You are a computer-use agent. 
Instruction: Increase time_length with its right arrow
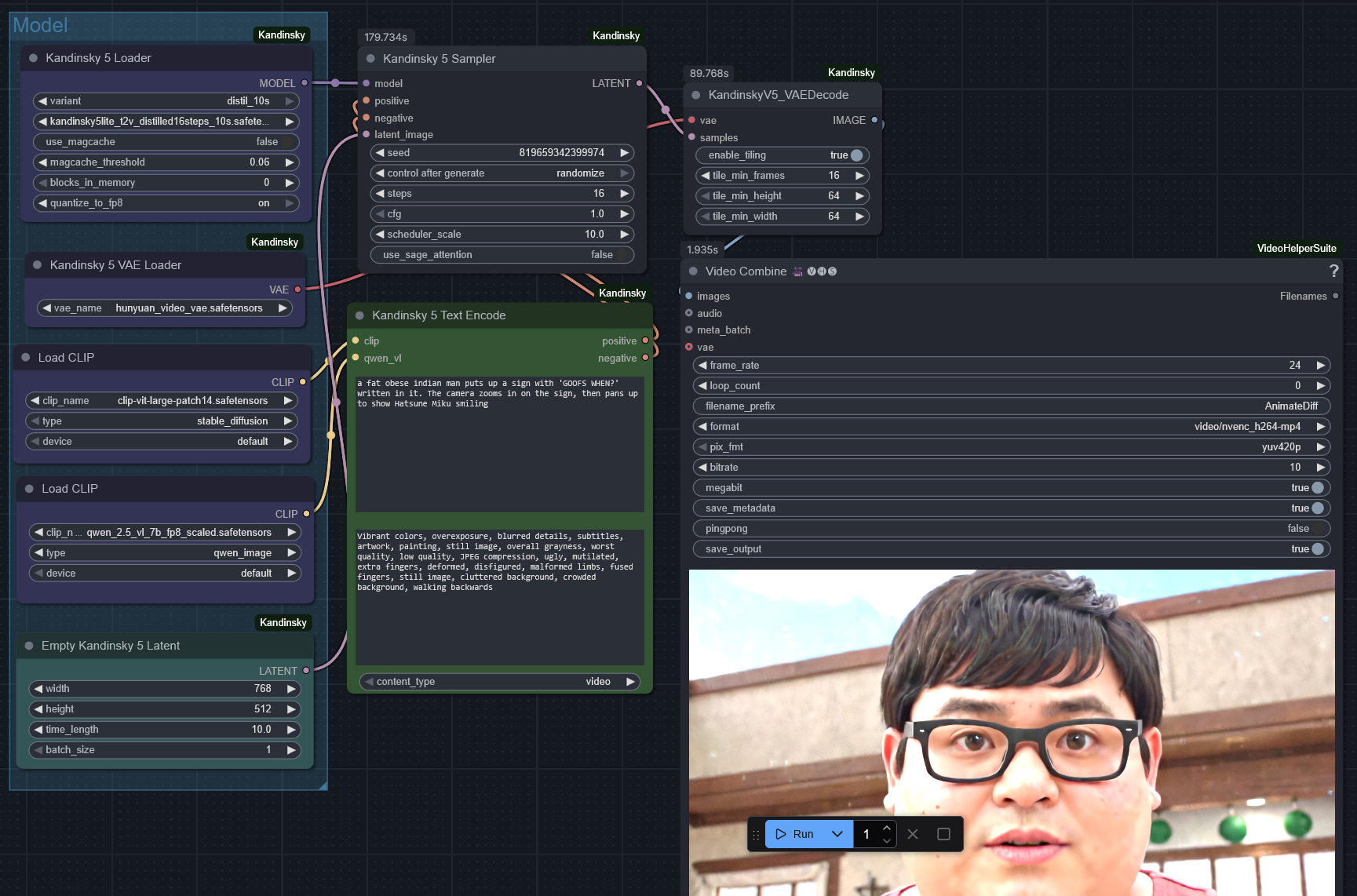click(x=291, y=730)
